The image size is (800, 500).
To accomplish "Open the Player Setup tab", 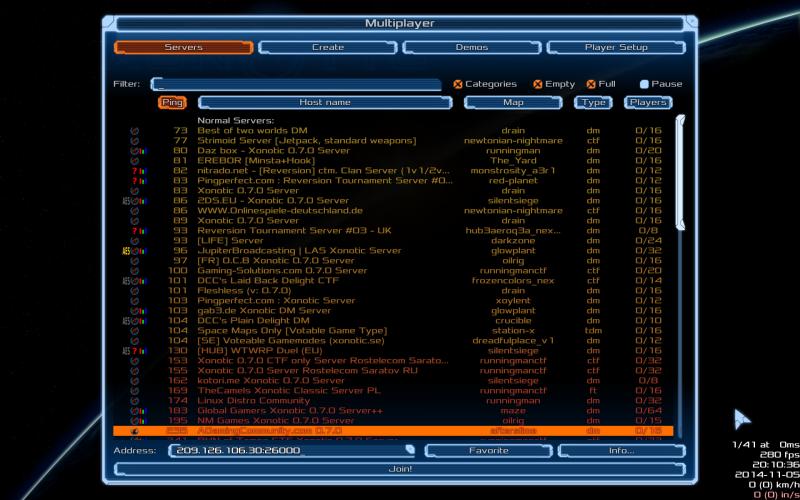I will pyautogui.click(x=615, y=47).
